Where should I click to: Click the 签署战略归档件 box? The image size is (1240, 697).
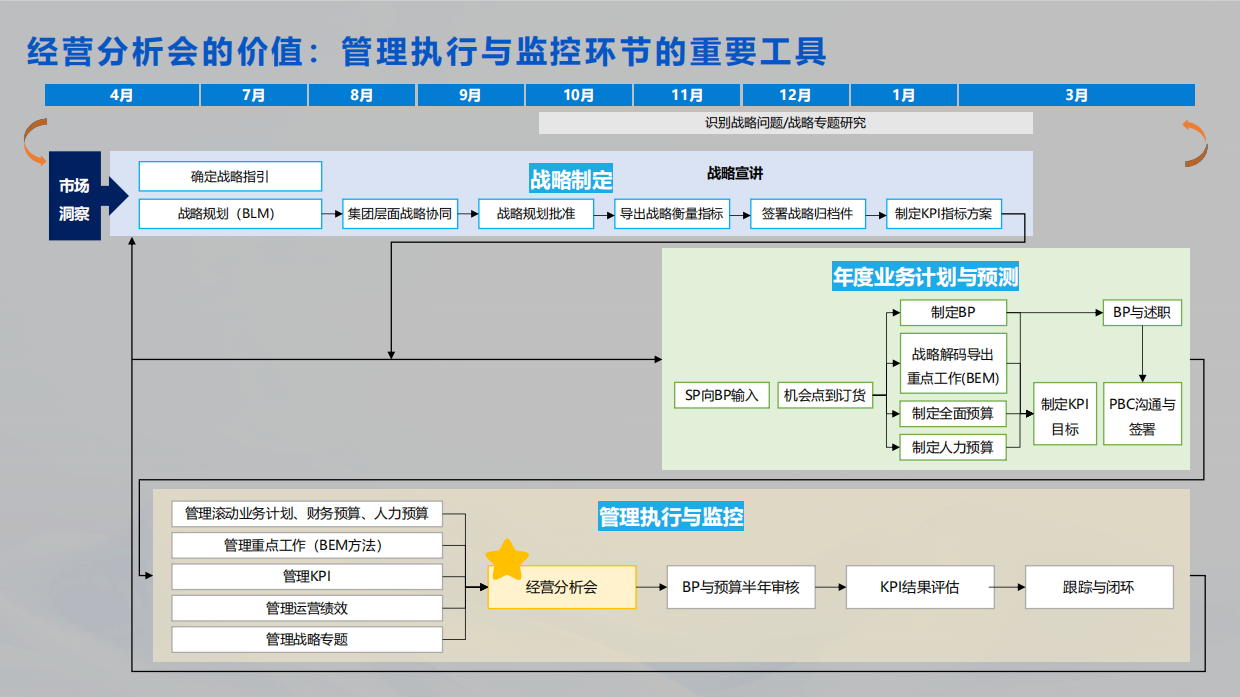(x=807, y=213)
